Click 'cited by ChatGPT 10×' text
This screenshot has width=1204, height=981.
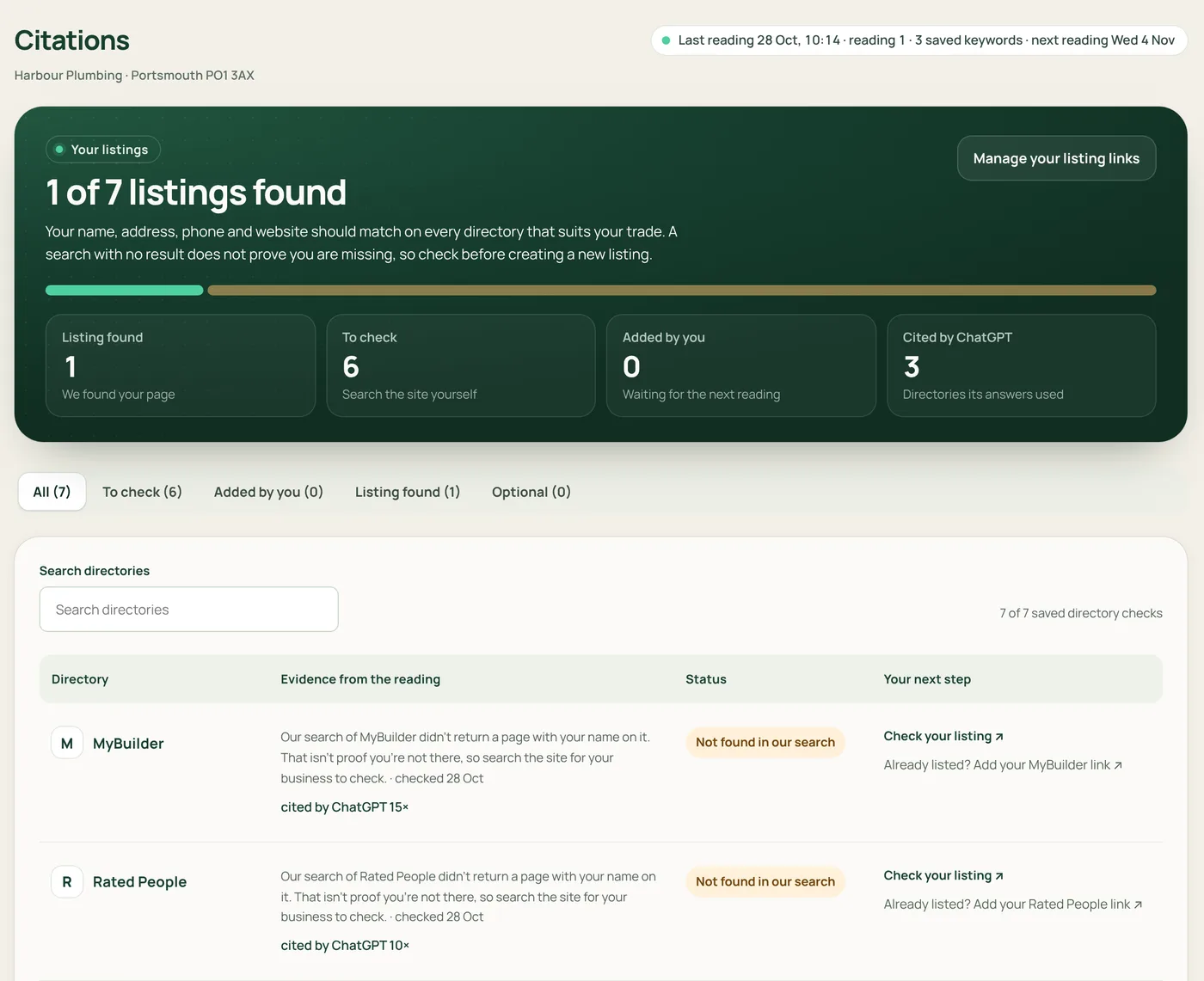tap(345, 946)
